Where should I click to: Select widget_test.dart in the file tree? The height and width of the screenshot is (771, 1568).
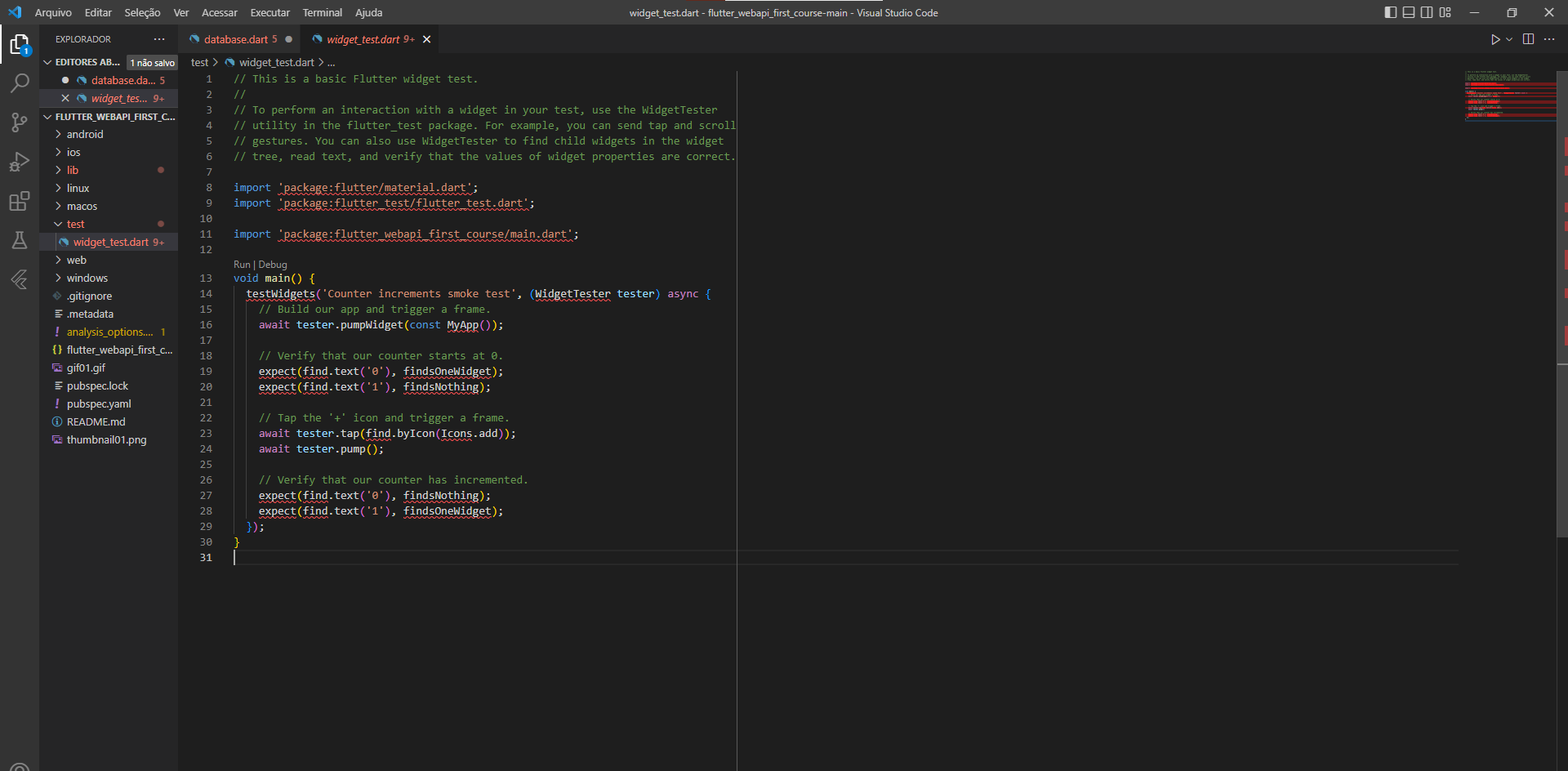tap(109, 242)
